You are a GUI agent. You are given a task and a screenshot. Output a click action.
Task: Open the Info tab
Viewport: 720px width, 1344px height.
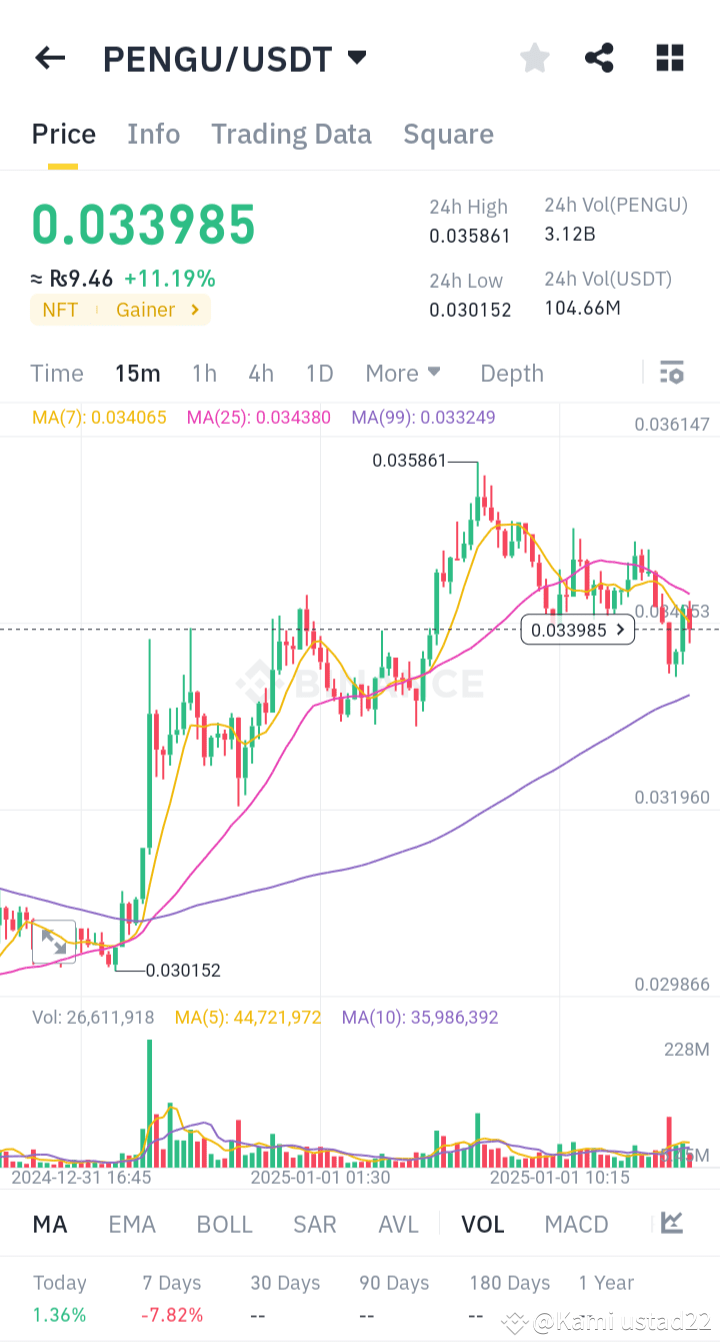point(153,133)
